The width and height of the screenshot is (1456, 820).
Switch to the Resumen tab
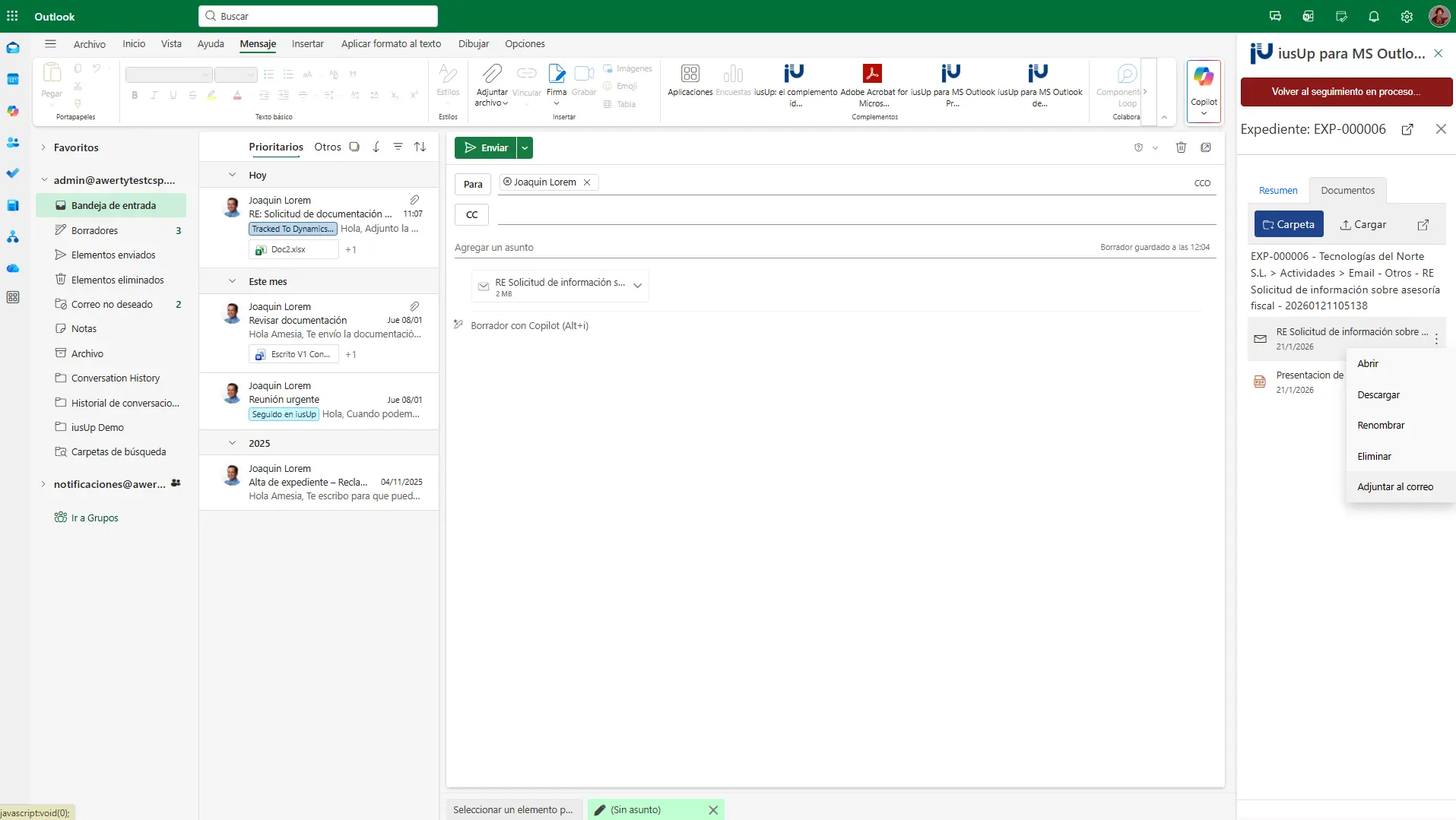1278,191
